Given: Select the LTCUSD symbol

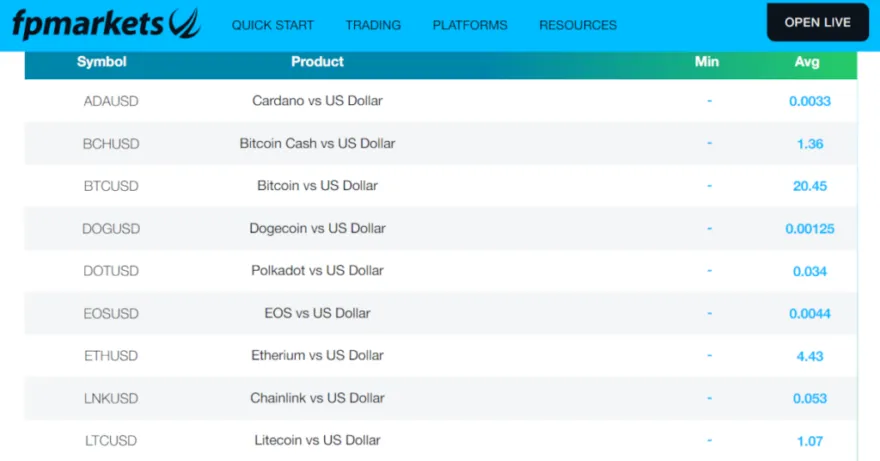Looking at the screenshot, I should [110, 440].
